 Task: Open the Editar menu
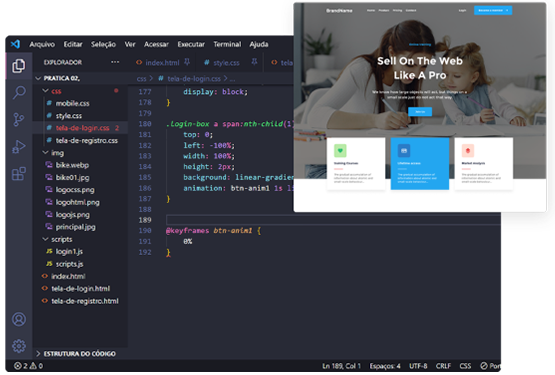point(73,44)
